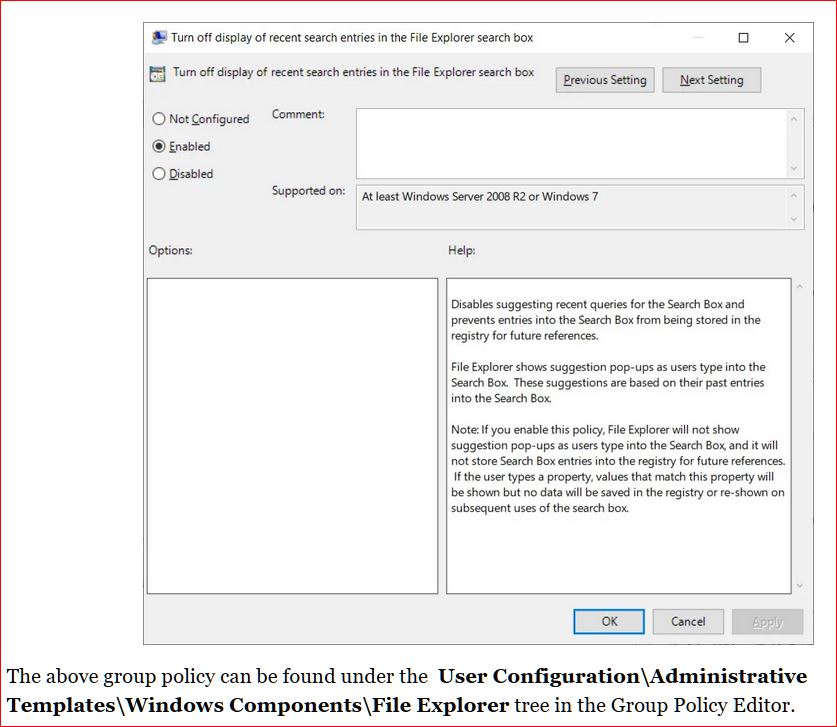
Task: Click inside the empty Options pane
Action: pyautogui.click(x=292, y=435)
